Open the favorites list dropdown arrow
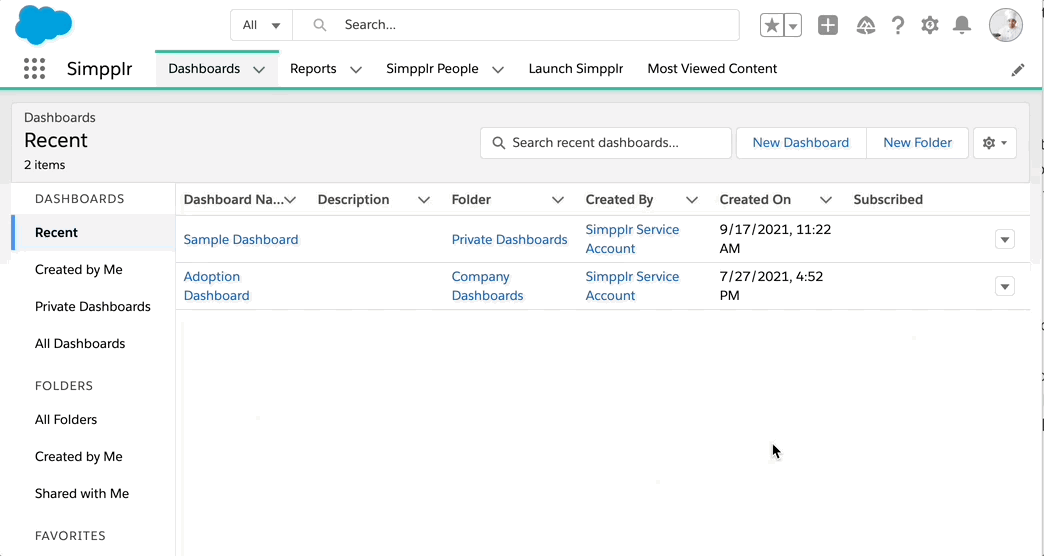This screenshot has width=1044, height=556. pos(793,25)
